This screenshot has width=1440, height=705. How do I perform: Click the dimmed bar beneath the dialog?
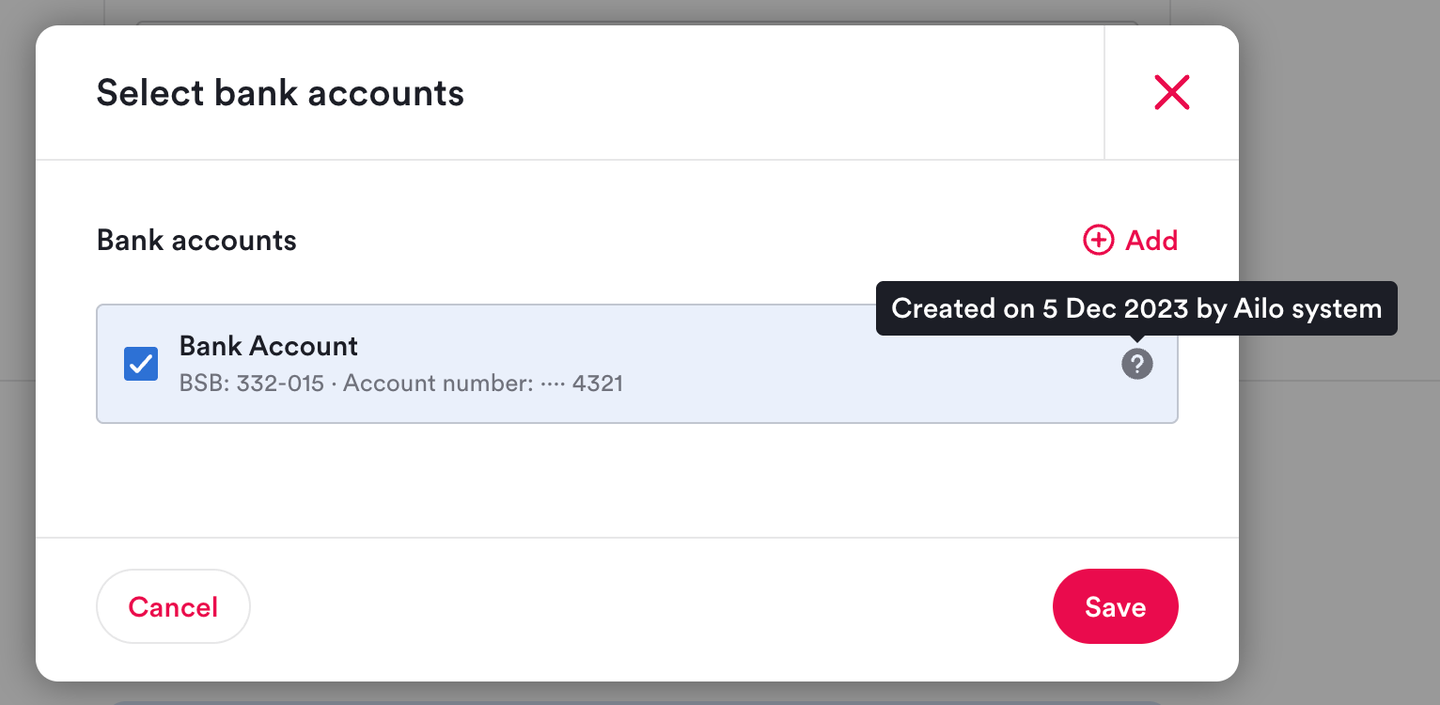point(637,699)
